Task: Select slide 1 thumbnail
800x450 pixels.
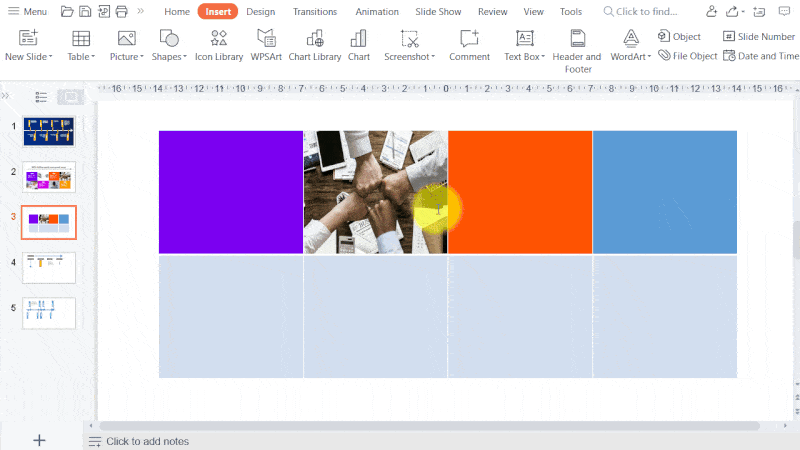Action: pos(48,131)
